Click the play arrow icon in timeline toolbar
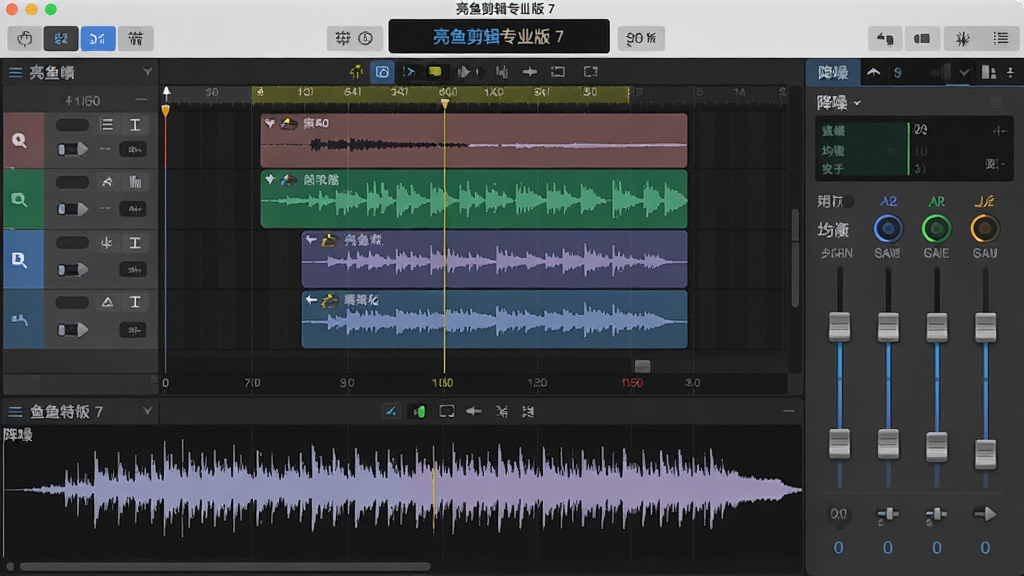 click(x=464, y=72)
